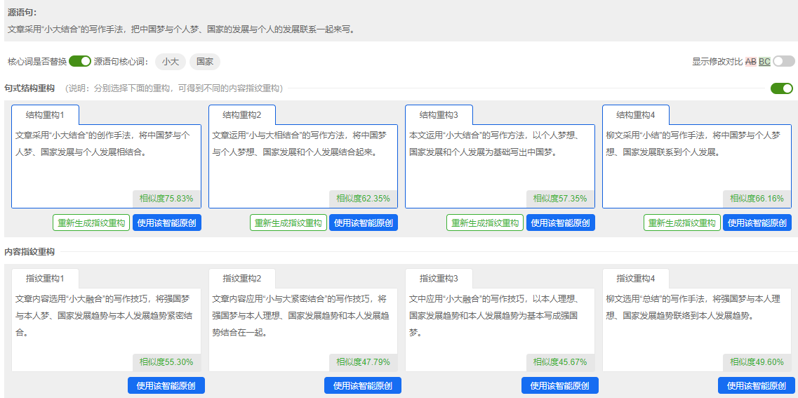
Task: Click the 源语句核心词 label
Action: [121, 62]
